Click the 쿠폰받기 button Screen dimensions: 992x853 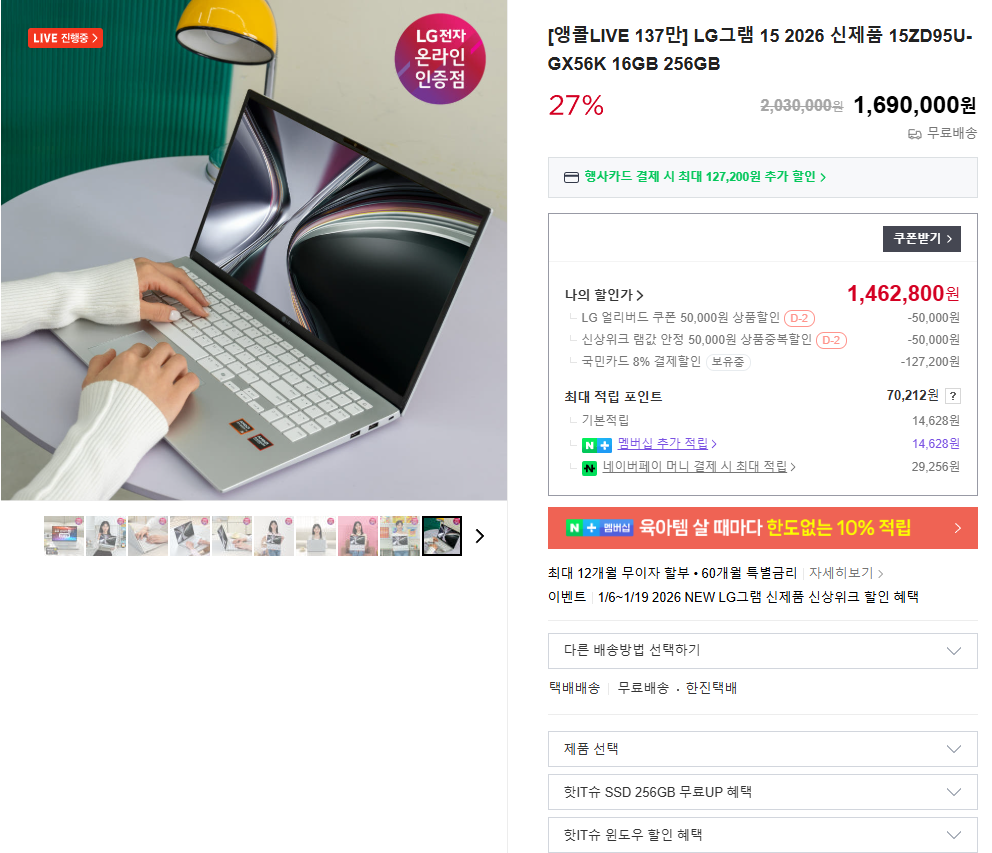click(x=922, y=239)
